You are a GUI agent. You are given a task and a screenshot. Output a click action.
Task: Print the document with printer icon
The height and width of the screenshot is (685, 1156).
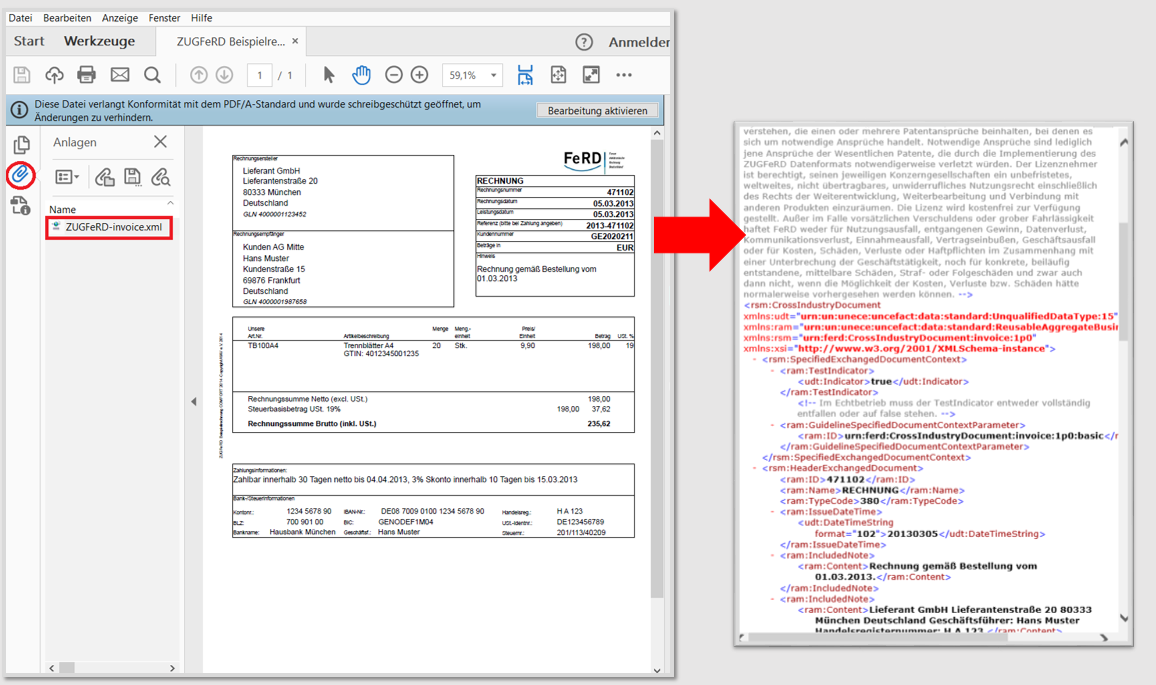[86, 74]
